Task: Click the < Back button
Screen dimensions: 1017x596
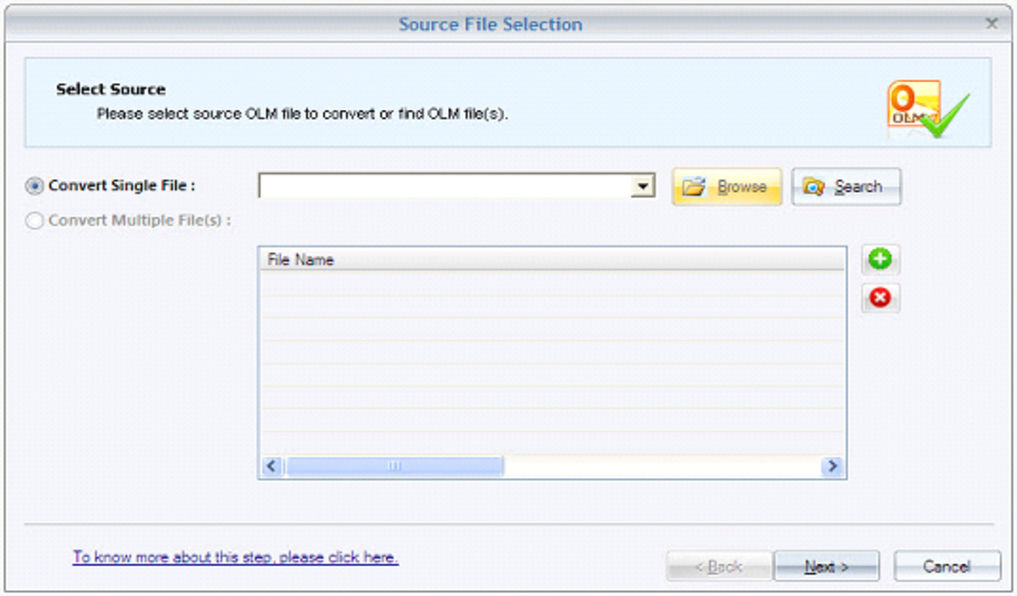Action: (x=719, y=566)
